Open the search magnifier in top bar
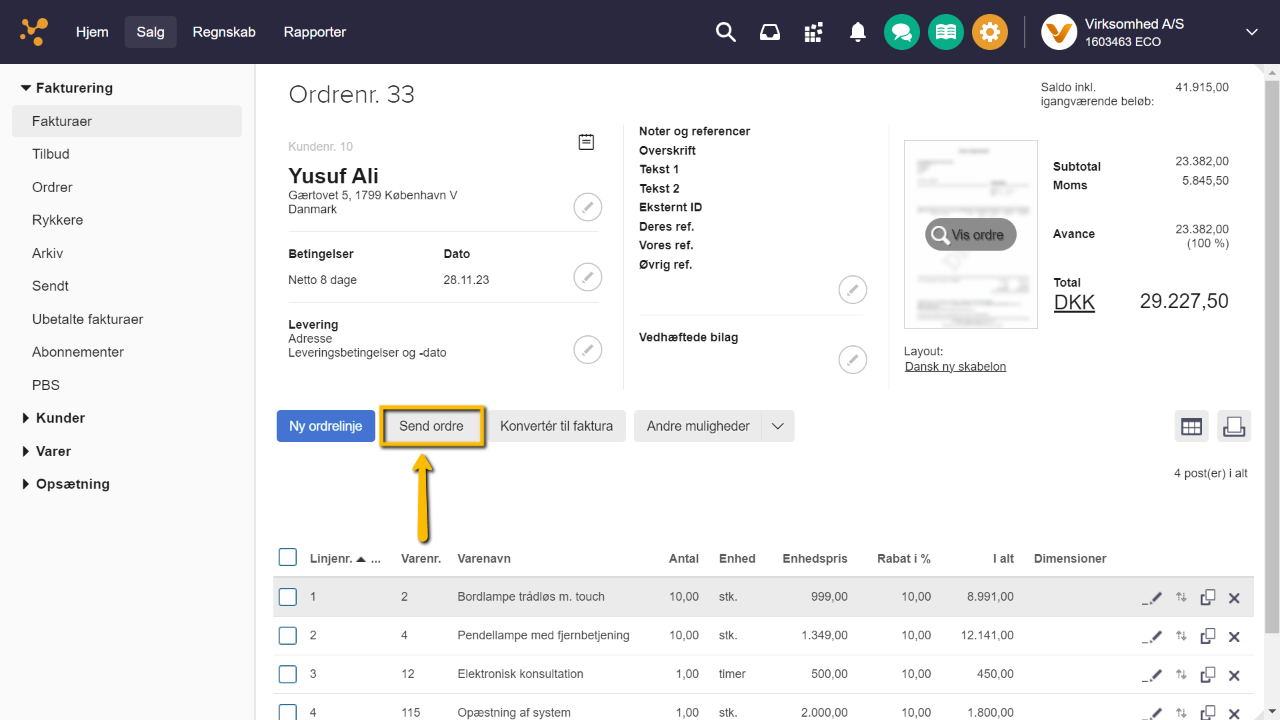This screenshot has width=1280, height=720. [x=726, y=32]
